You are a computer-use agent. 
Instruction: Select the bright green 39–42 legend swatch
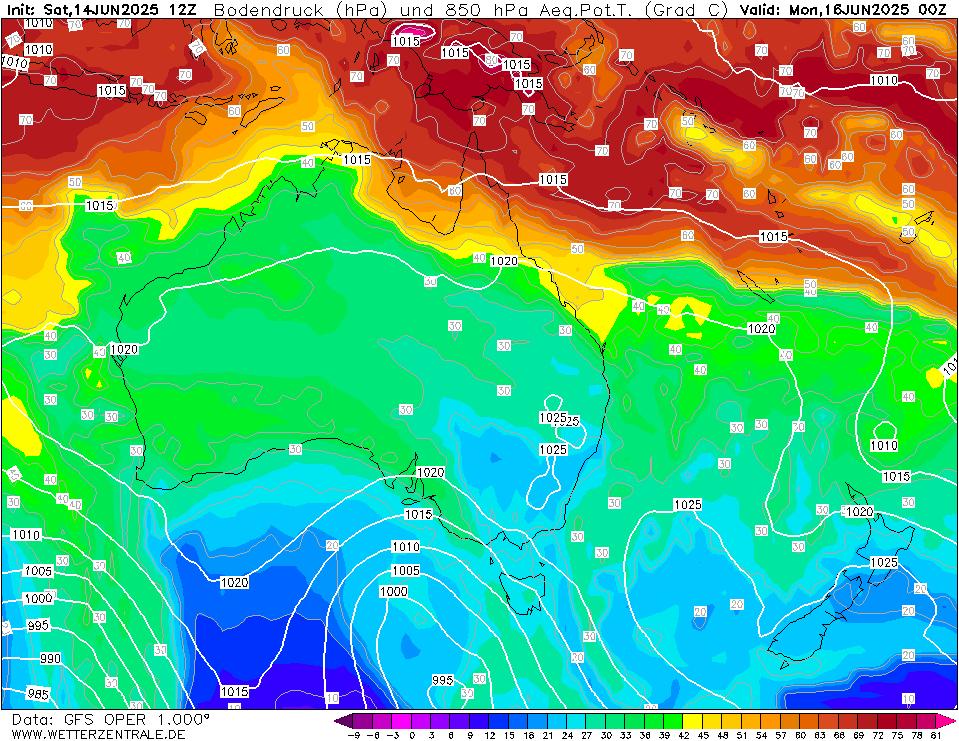[672, 720]
